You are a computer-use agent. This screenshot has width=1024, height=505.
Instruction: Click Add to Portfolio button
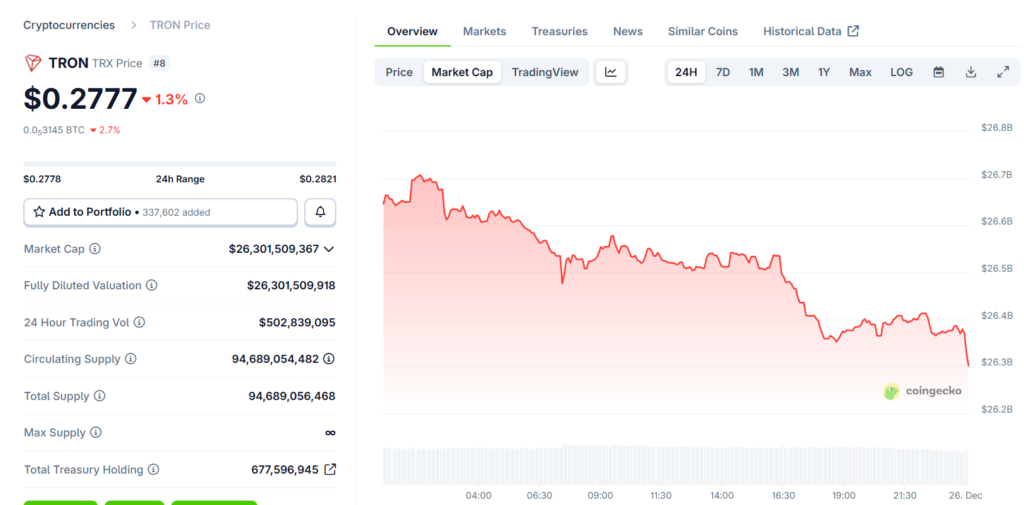[x=160, y=212]
